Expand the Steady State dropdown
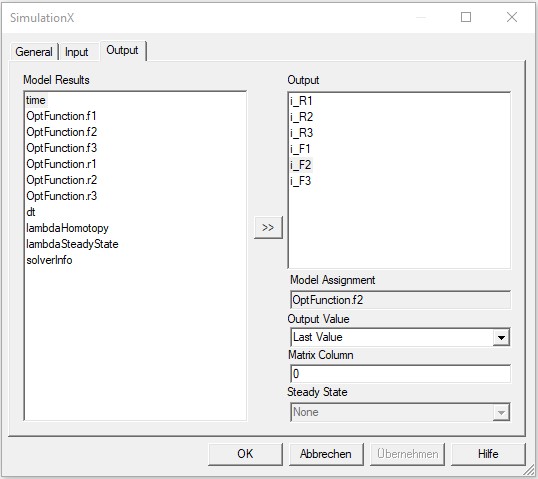538x479 pixels. point(501,412)
